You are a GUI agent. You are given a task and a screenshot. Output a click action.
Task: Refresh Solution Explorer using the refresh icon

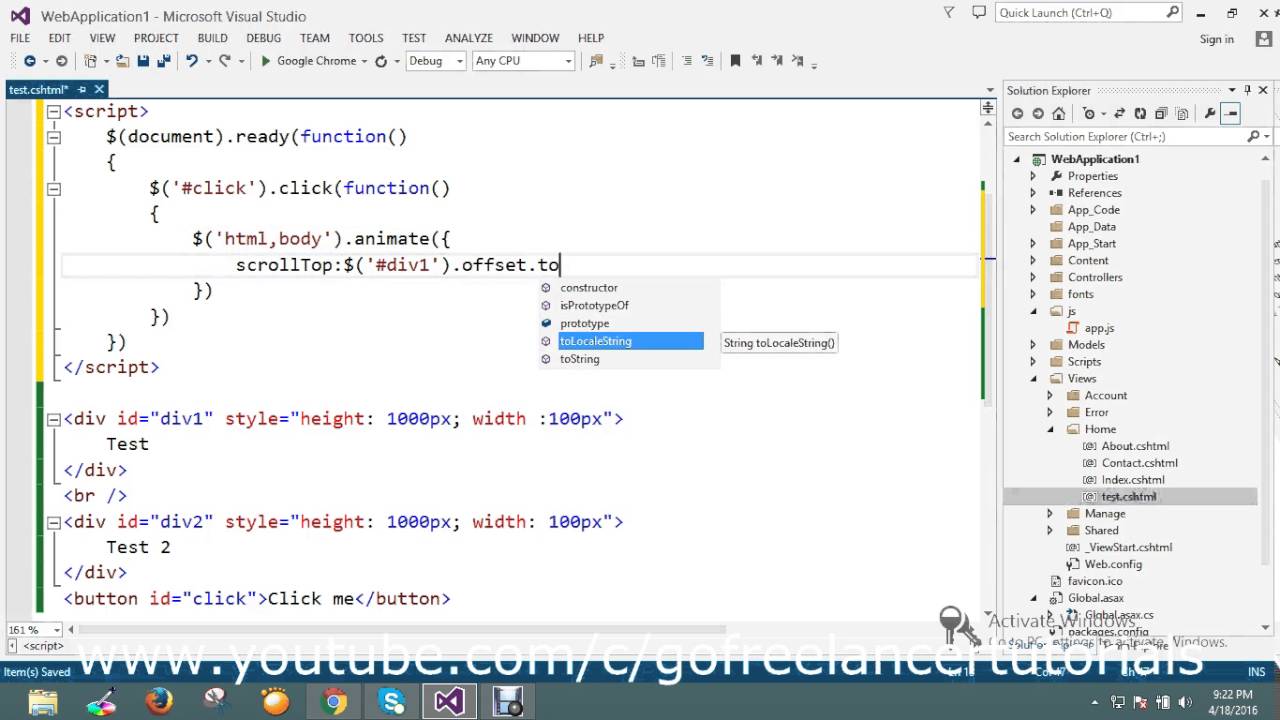1140,113
